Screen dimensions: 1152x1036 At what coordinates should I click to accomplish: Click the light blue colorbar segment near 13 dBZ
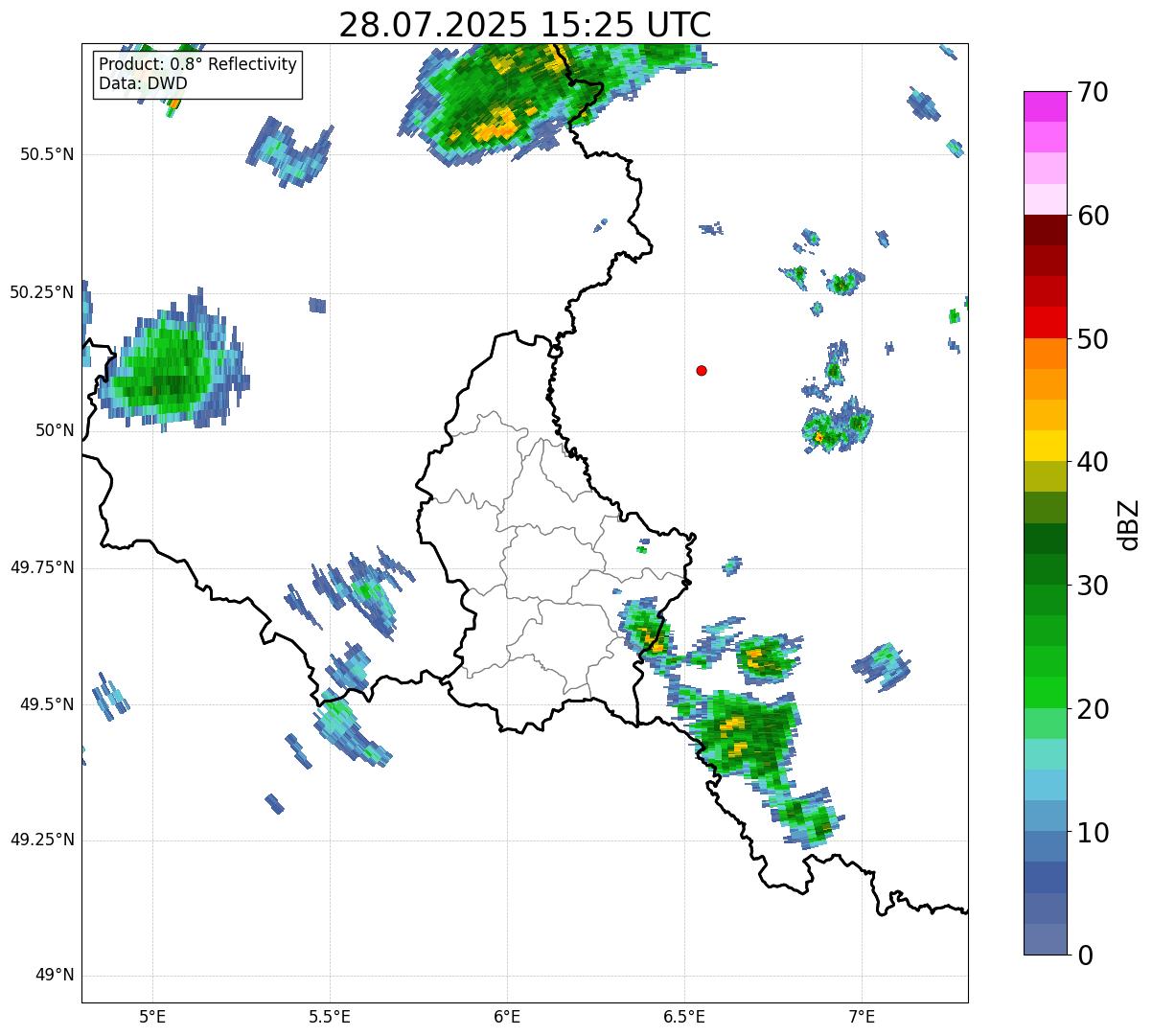1045,785
